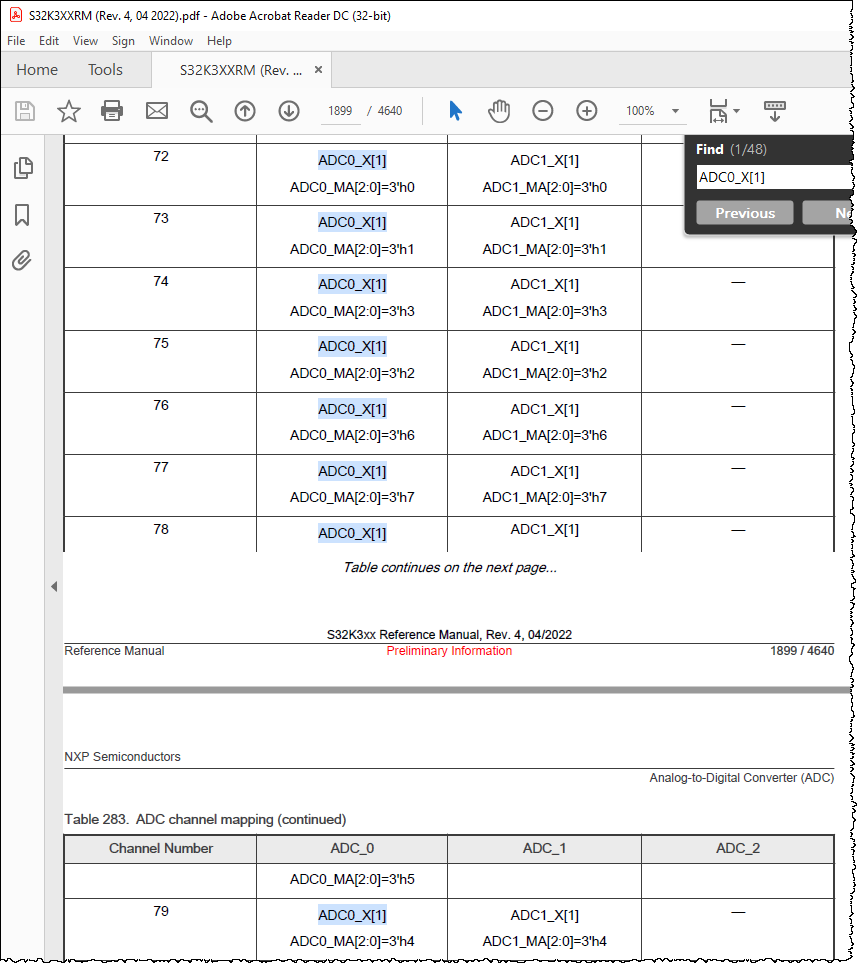Click Previous in the Find bar
The width and height of the screenshot is (857, 964).
coord(744,212)
